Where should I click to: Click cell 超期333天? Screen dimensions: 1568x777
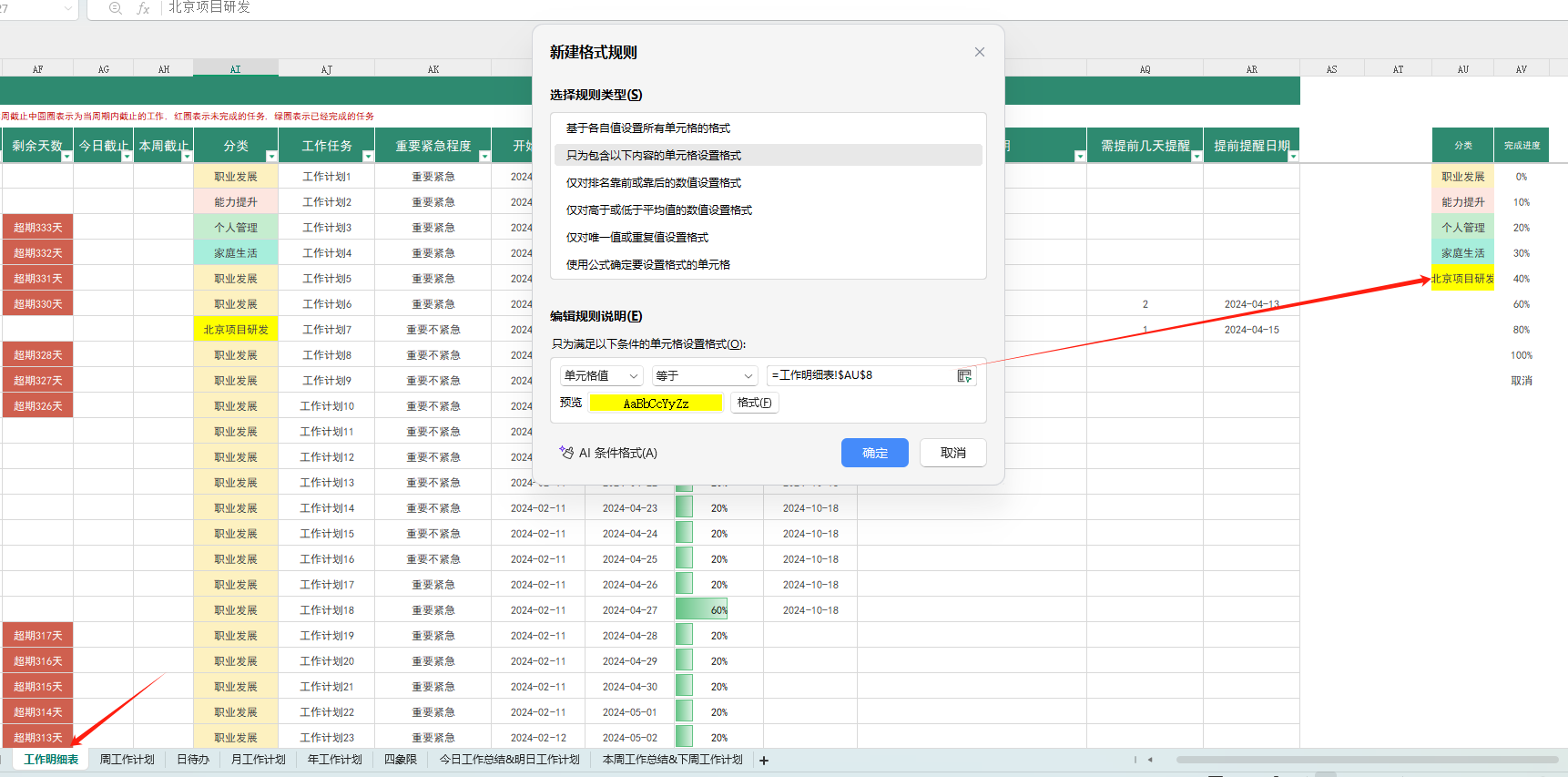point(38,228)
